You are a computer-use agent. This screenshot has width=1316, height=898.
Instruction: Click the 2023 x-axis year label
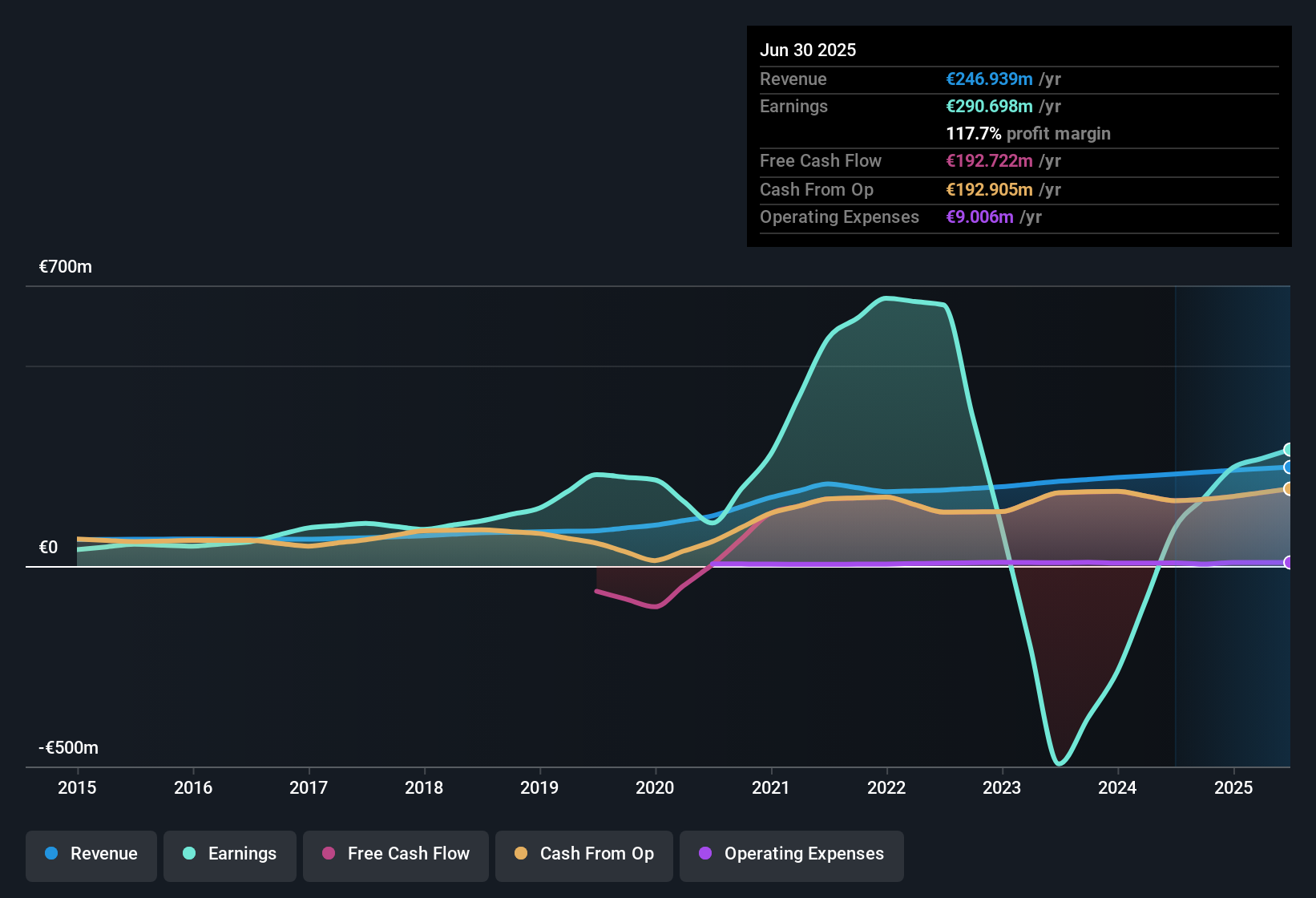point(1002,788)
